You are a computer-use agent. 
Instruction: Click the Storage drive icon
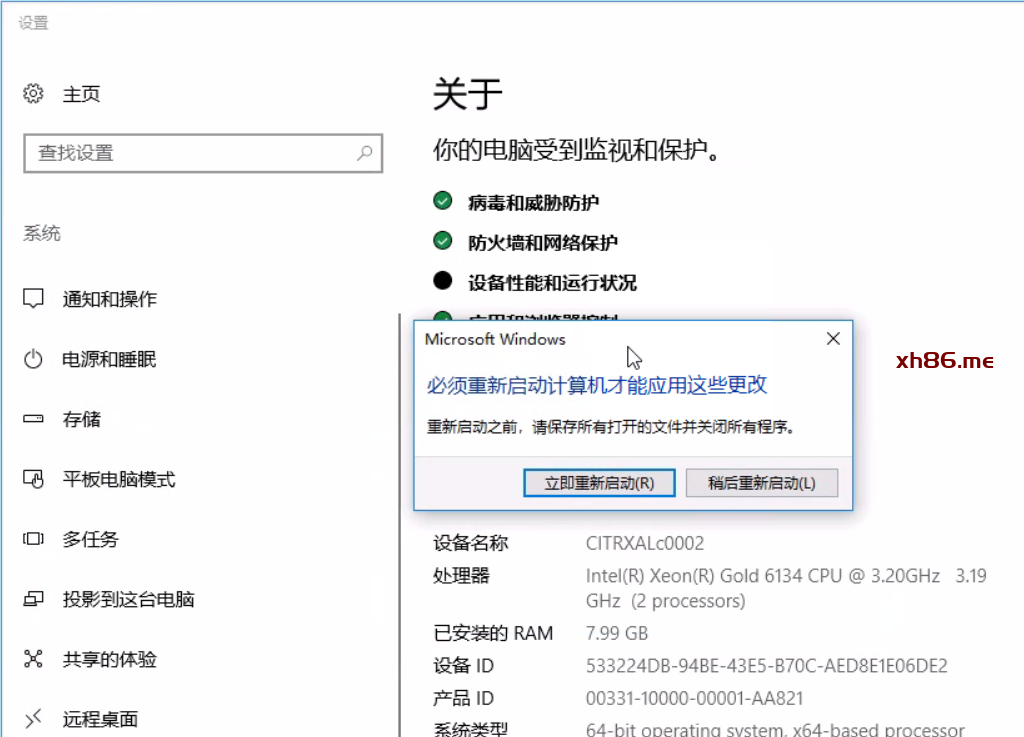click(x=33, y=419)
